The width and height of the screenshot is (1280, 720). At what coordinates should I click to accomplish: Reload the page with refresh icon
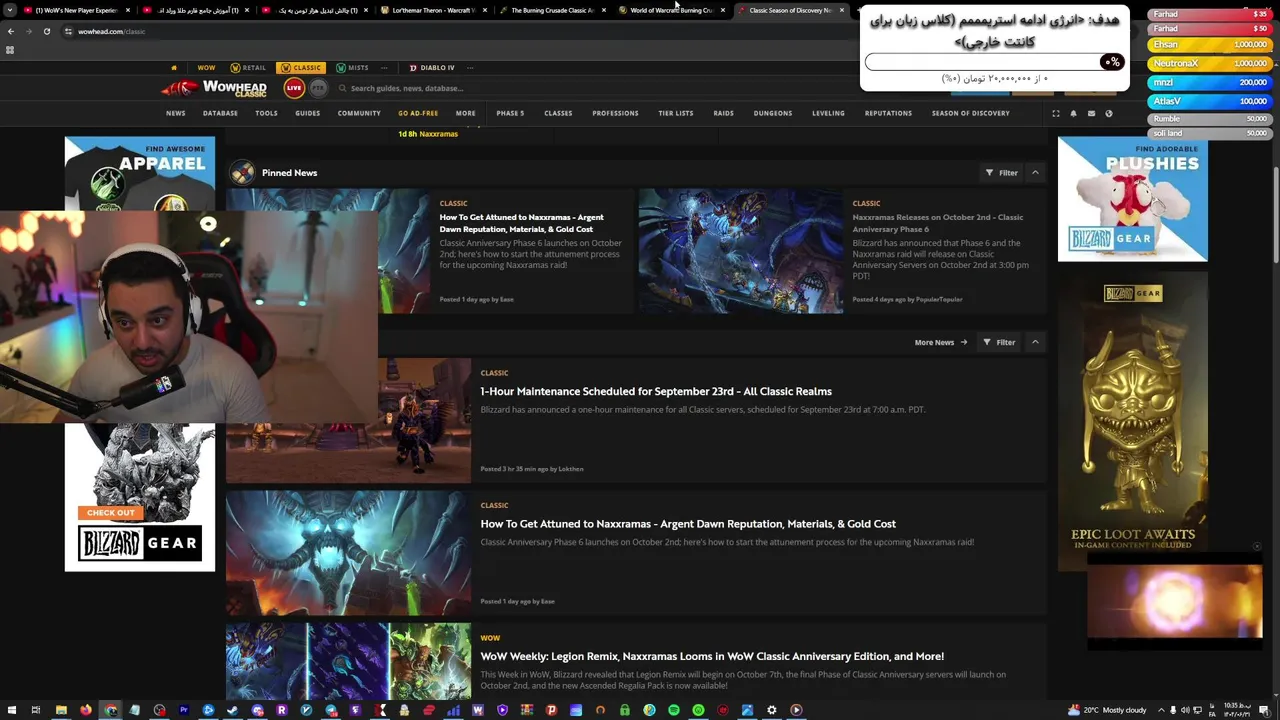click(46, 31)
